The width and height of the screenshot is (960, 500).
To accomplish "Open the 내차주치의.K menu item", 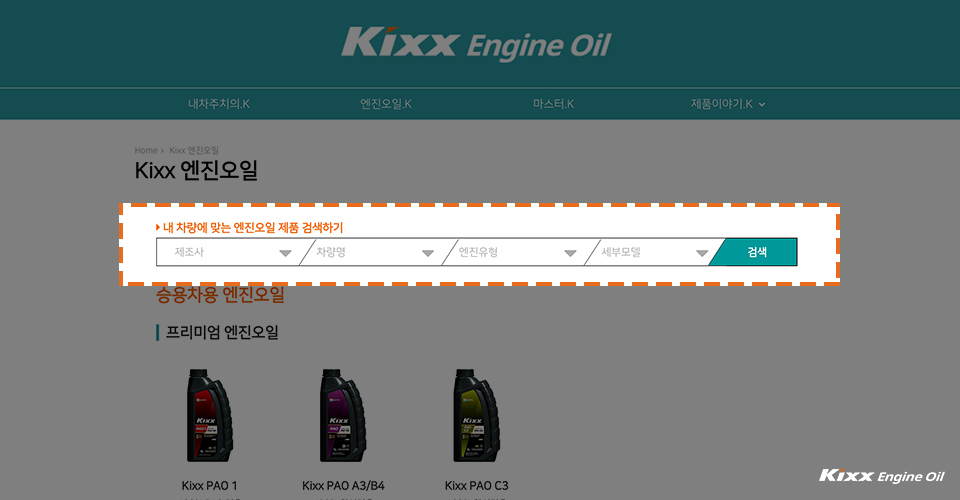I will click(x=219, y=104).
